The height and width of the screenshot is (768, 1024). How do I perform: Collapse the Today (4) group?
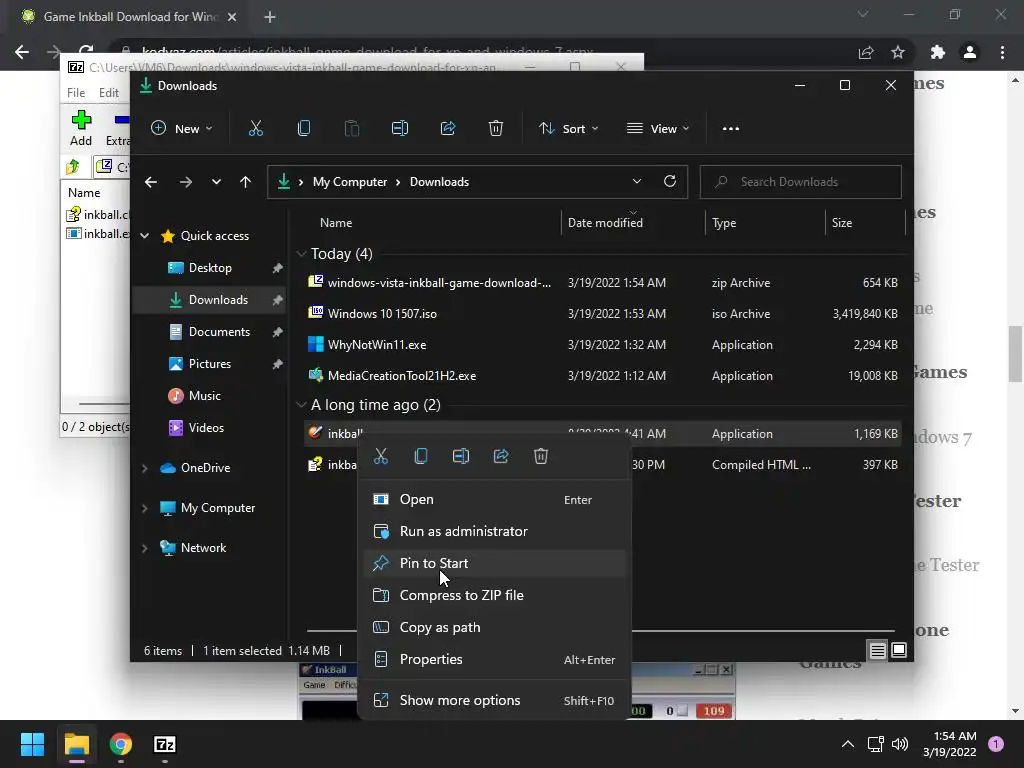click(301, 254)
